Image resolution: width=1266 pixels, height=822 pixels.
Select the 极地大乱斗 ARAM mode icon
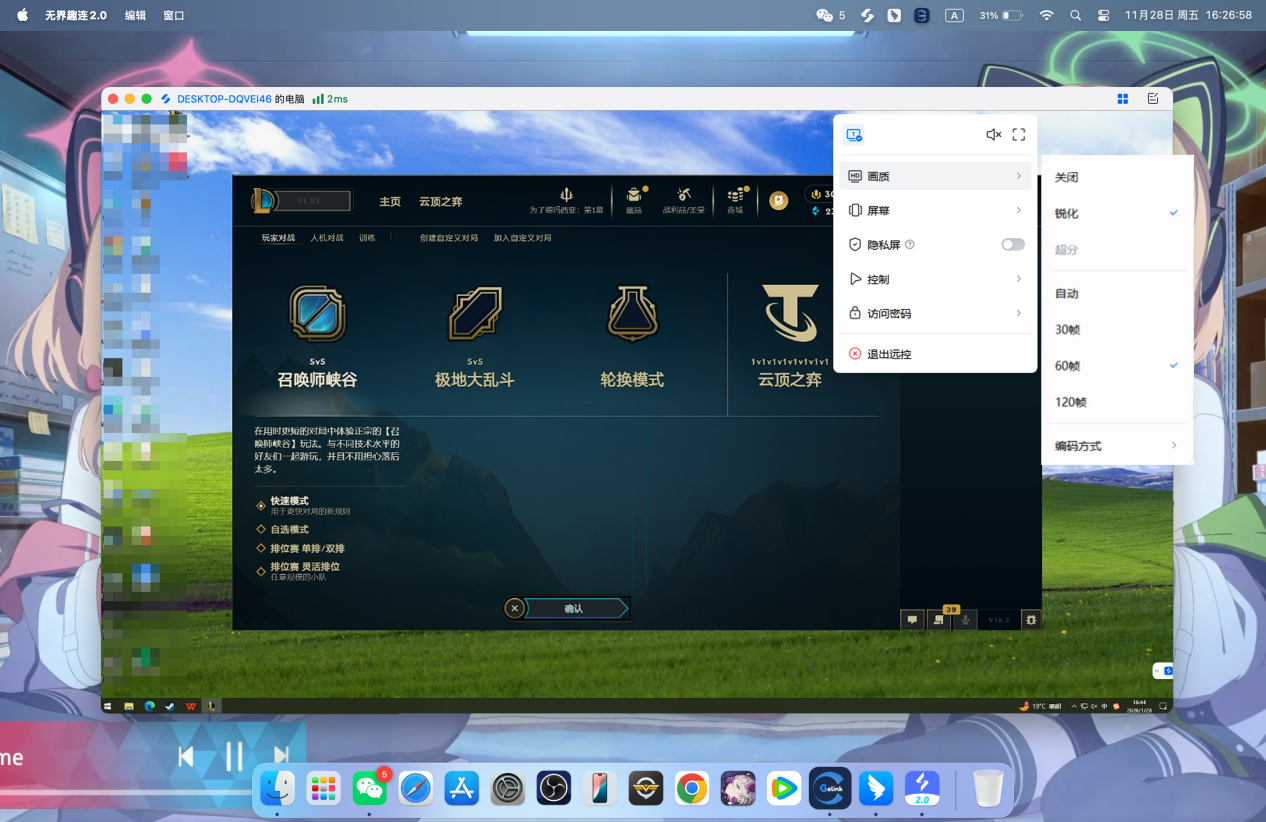click(474, 314)
